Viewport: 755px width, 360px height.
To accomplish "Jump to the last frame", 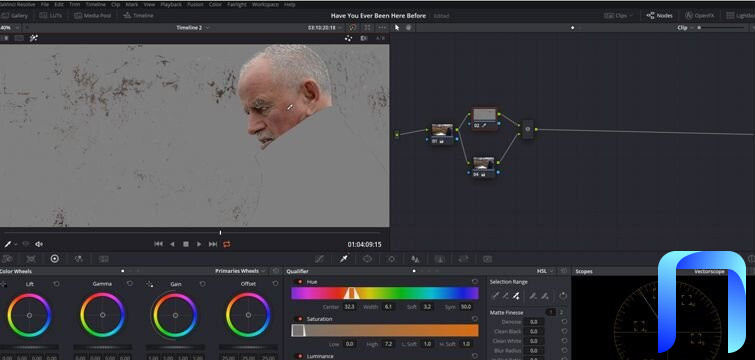I will tap(213, 244).
